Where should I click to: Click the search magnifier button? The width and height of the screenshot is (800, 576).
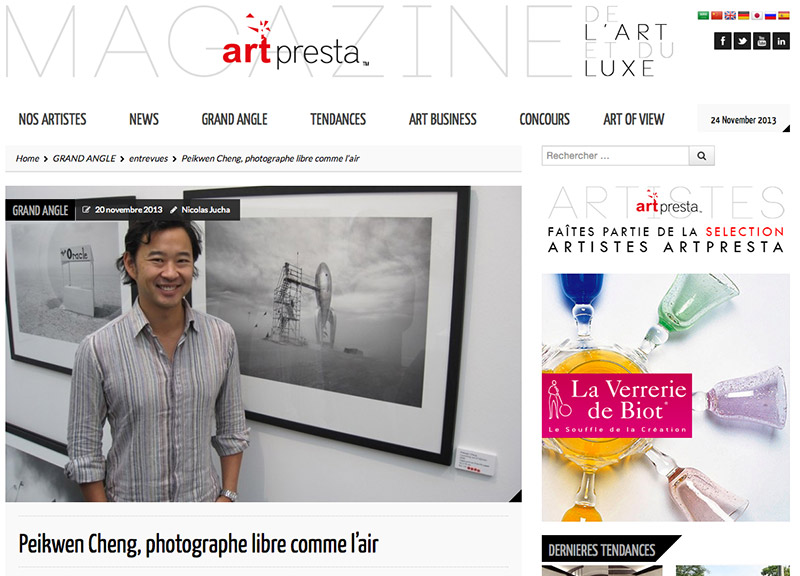pos(702,156)
